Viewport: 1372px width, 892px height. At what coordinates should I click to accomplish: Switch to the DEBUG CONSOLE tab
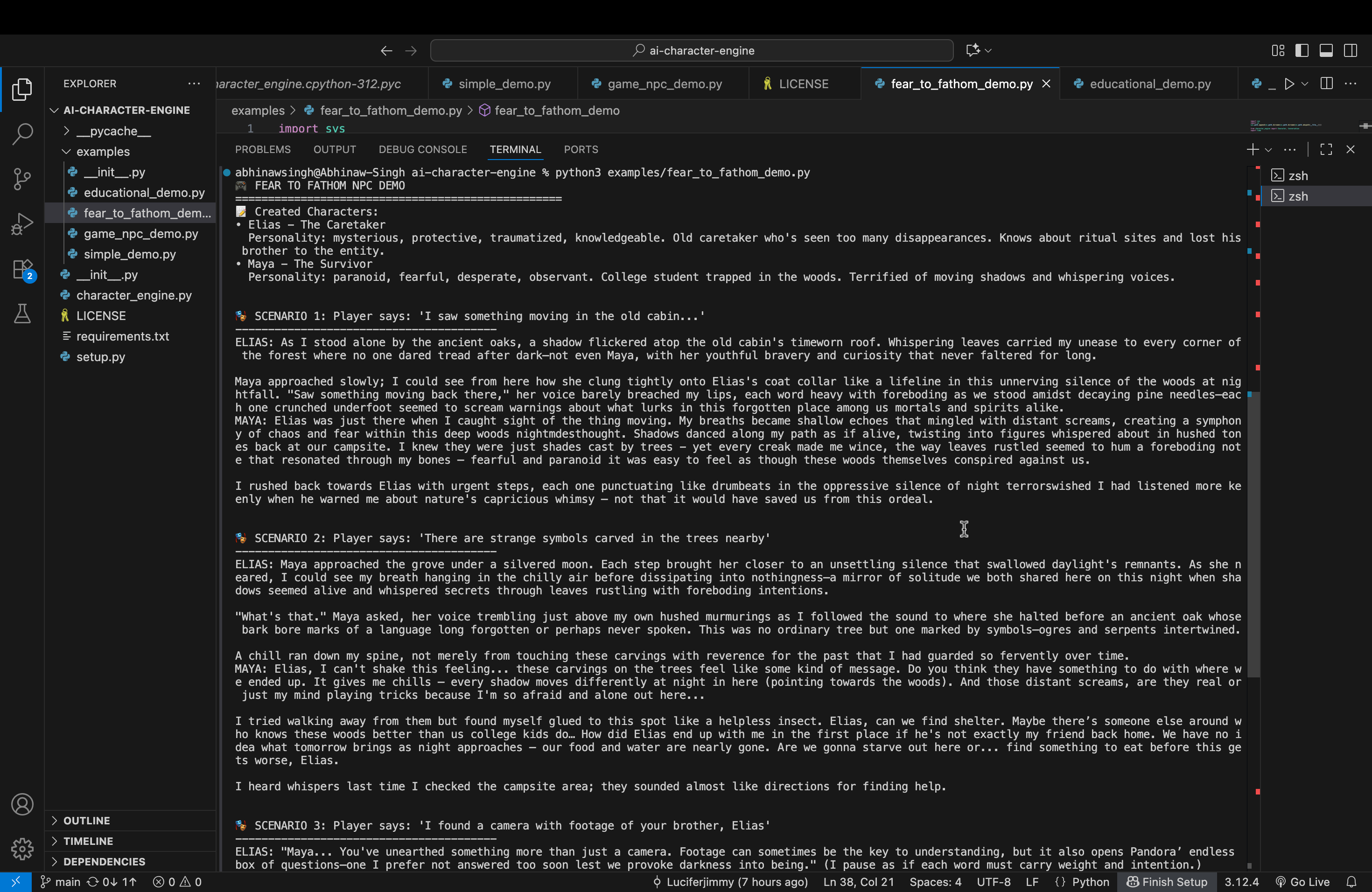[x=422, y=150]
